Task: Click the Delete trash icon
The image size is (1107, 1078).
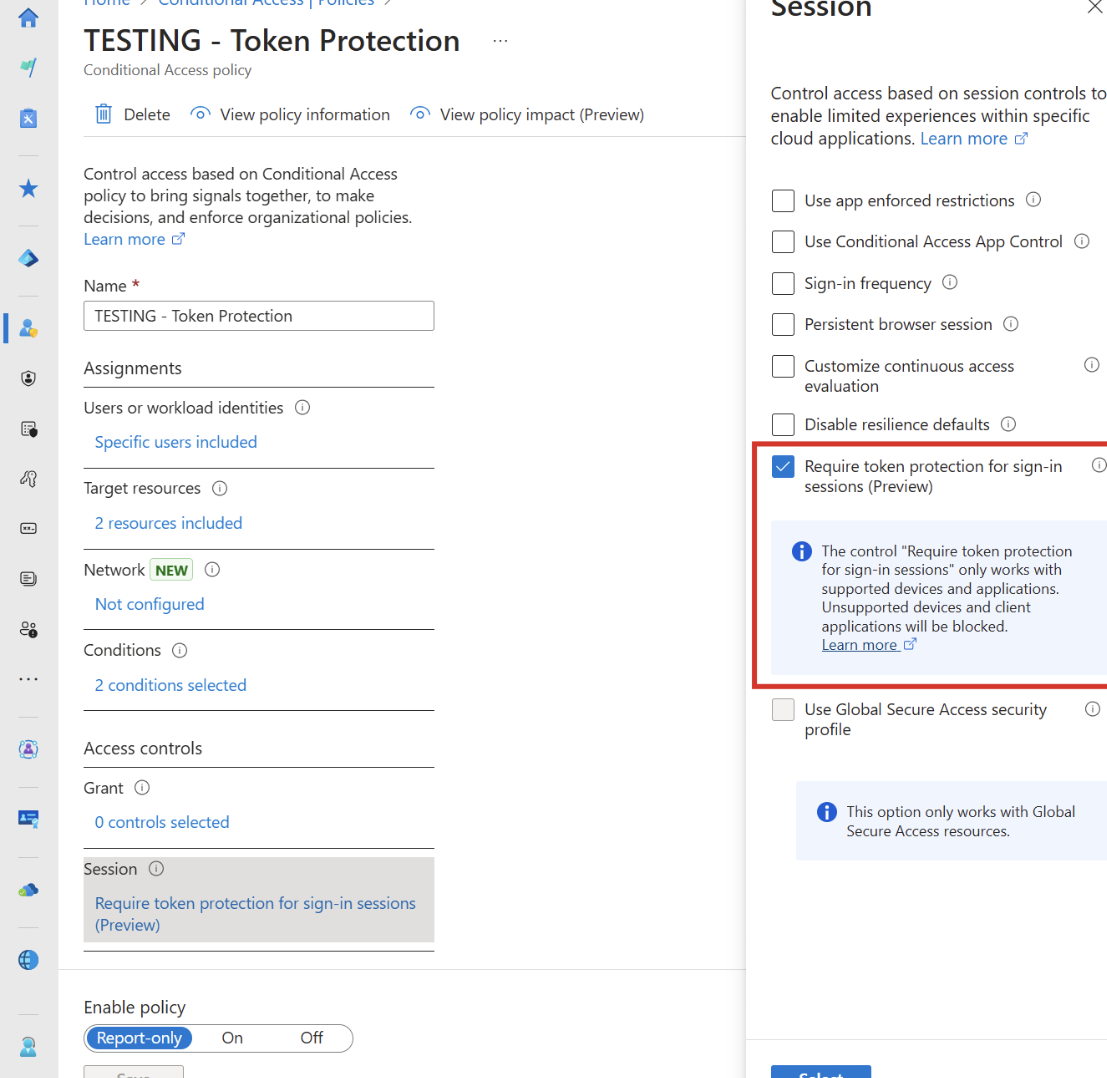Action: (104, 114)
